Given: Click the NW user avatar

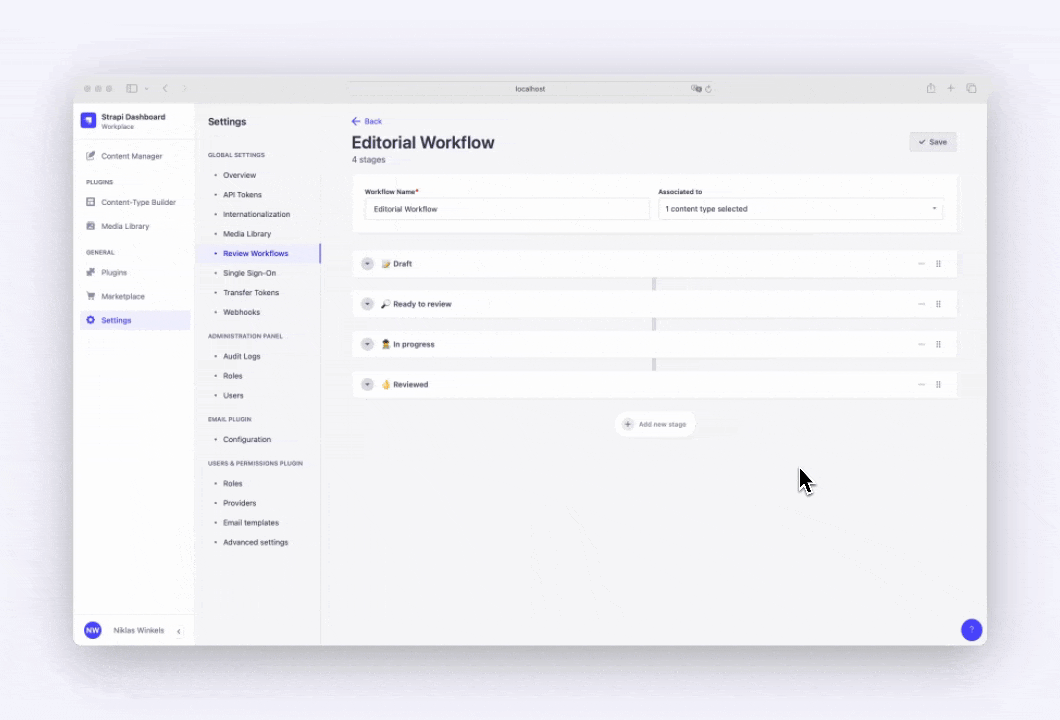Looking at the screenshot, I should coord(93,630).
